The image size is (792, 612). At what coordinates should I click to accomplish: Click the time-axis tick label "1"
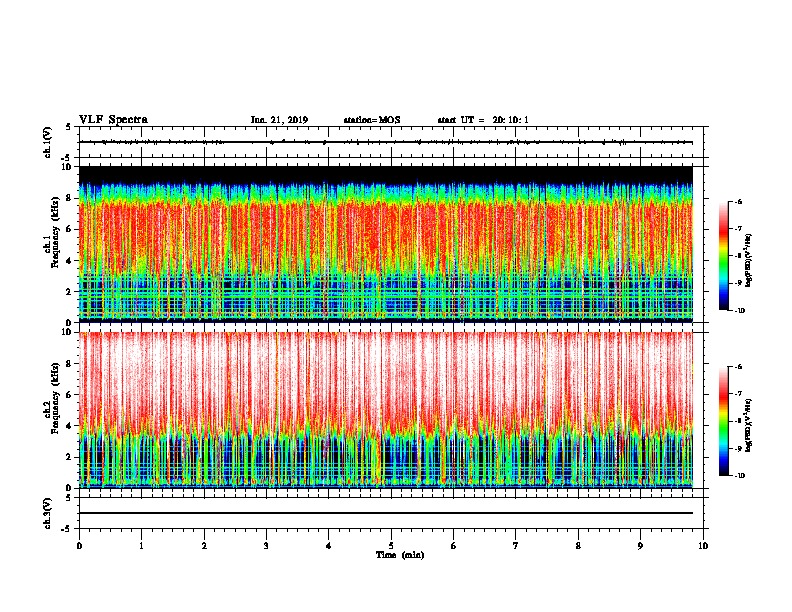[141, 546]
